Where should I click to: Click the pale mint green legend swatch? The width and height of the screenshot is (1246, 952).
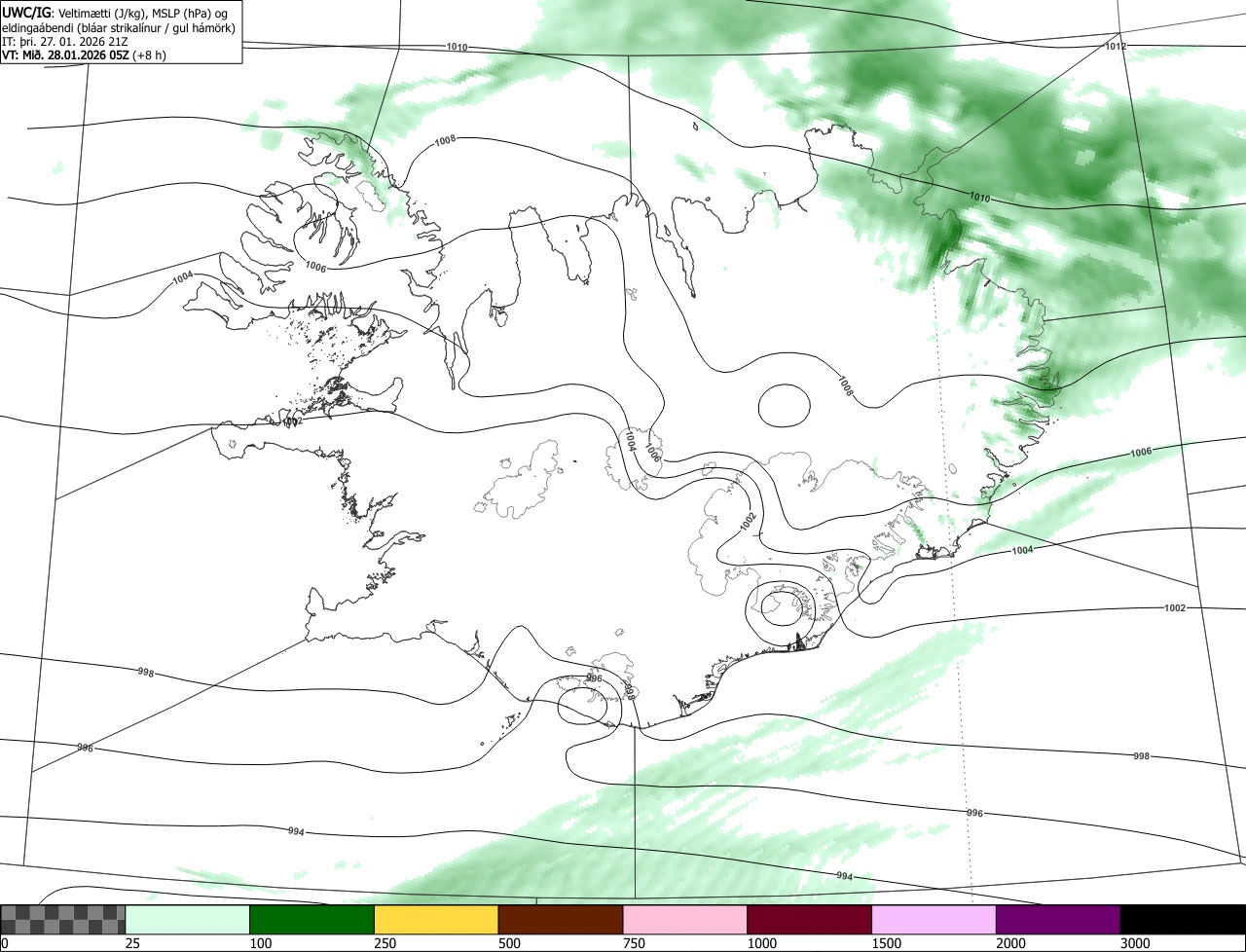pos(188,919)
